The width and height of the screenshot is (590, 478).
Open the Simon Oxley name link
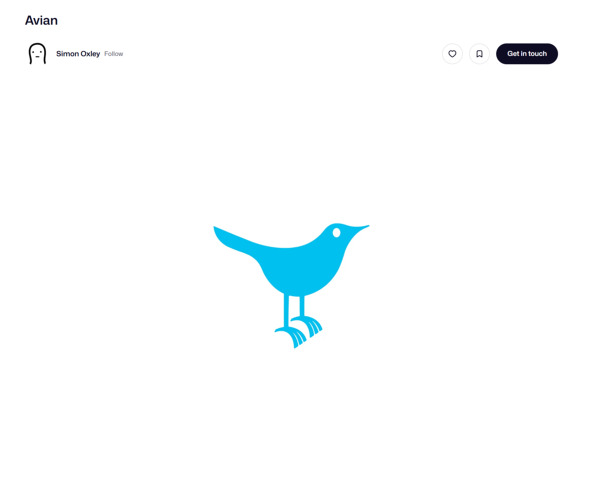(x=78, y=54)
